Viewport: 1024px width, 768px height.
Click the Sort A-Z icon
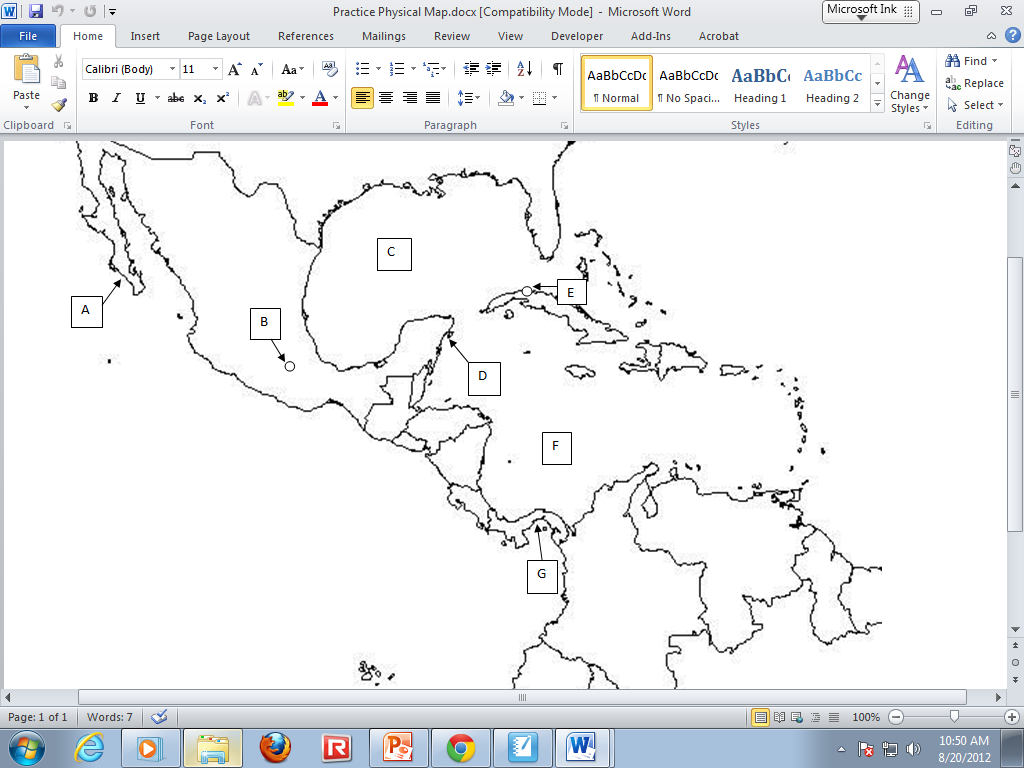524,69
